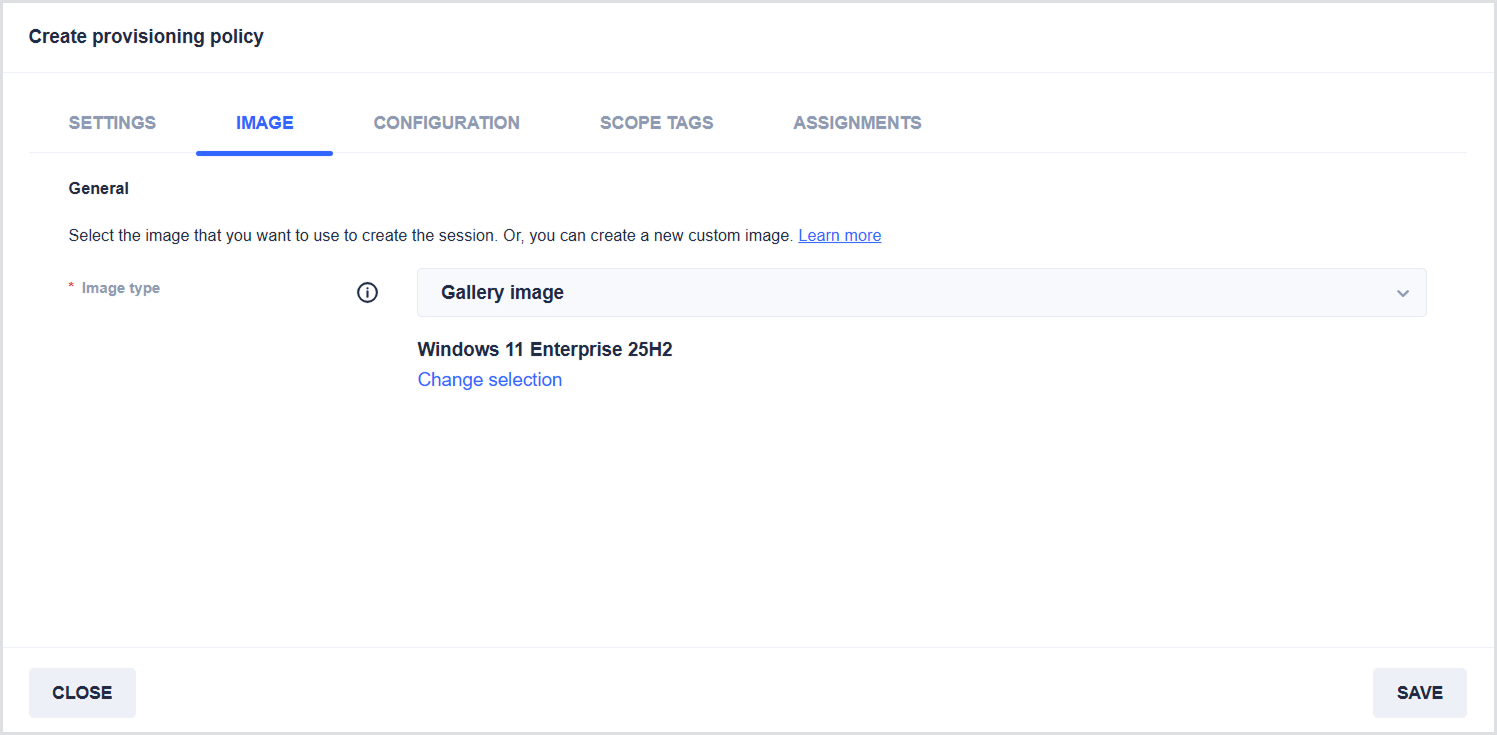
Task: Select the Image tab
Action: 264,123
